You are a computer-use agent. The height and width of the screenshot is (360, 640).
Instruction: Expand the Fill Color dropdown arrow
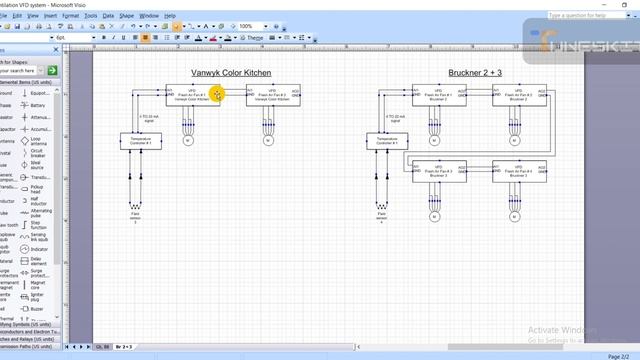coord(235,38)
